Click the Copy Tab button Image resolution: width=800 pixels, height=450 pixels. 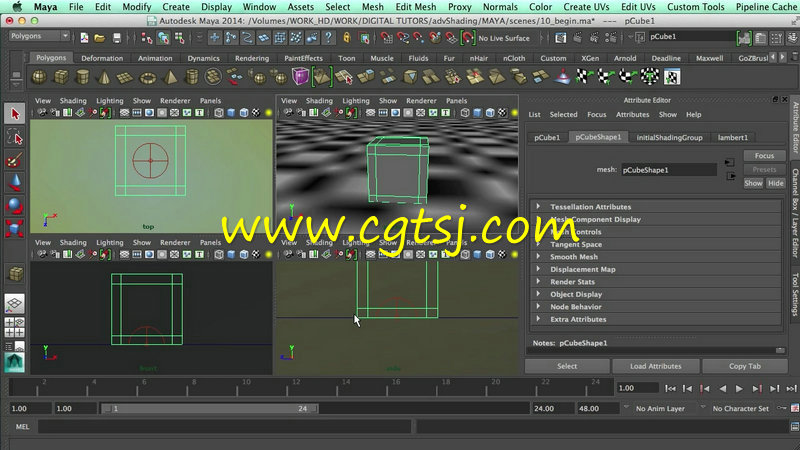click(744, 366)
